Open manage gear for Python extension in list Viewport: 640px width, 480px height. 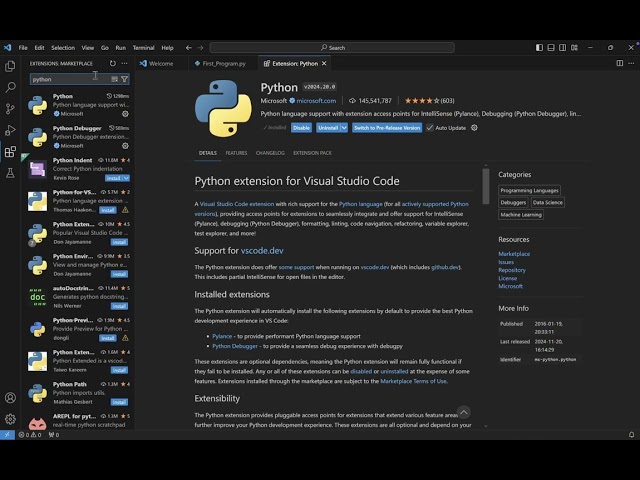click(125, 114)
